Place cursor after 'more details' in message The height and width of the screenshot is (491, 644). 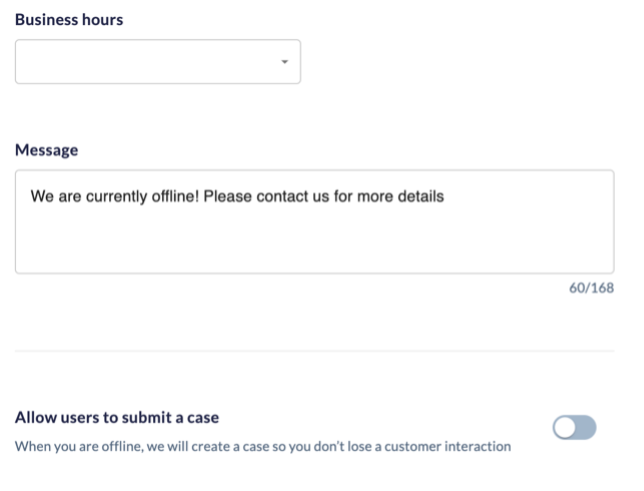click(x=445, y=196)
